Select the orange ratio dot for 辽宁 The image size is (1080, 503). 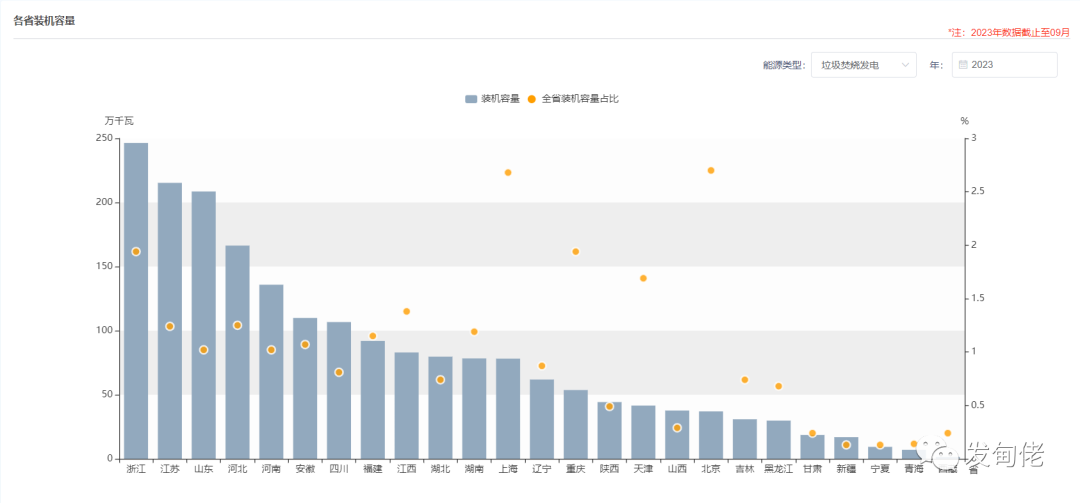pyautogui.click(x=541, y=366)
